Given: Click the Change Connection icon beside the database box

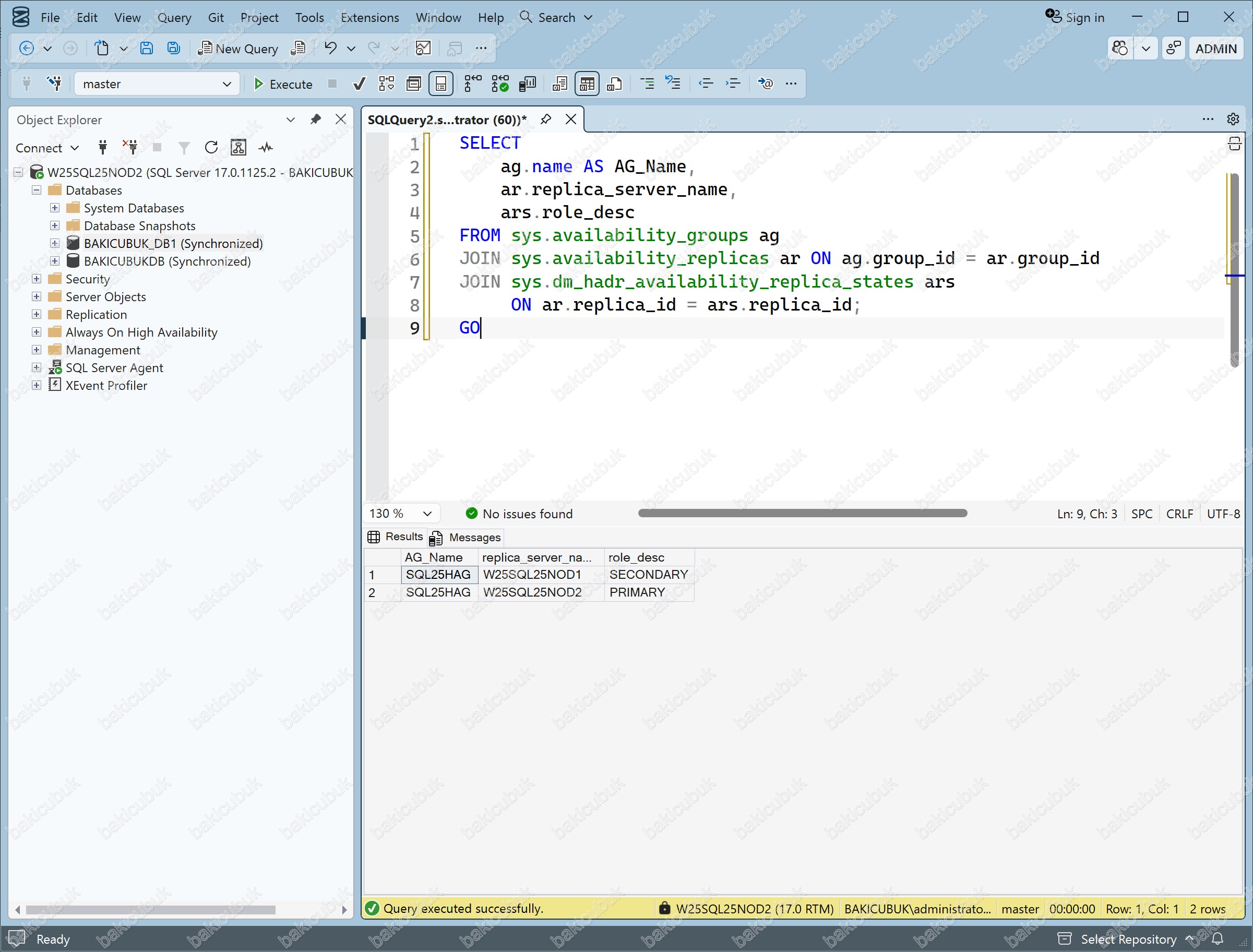Looking at the screenshot, I should tap(54, 84).
